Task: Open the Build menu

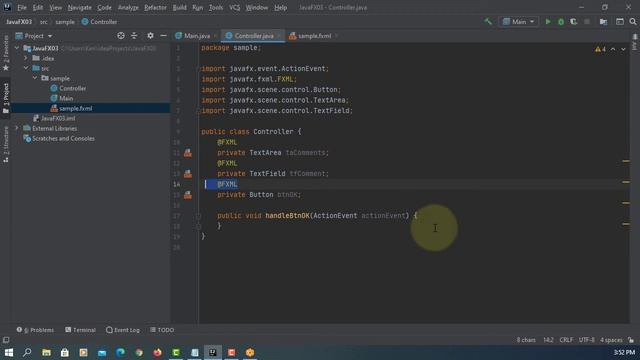Action: coord(179,7)
